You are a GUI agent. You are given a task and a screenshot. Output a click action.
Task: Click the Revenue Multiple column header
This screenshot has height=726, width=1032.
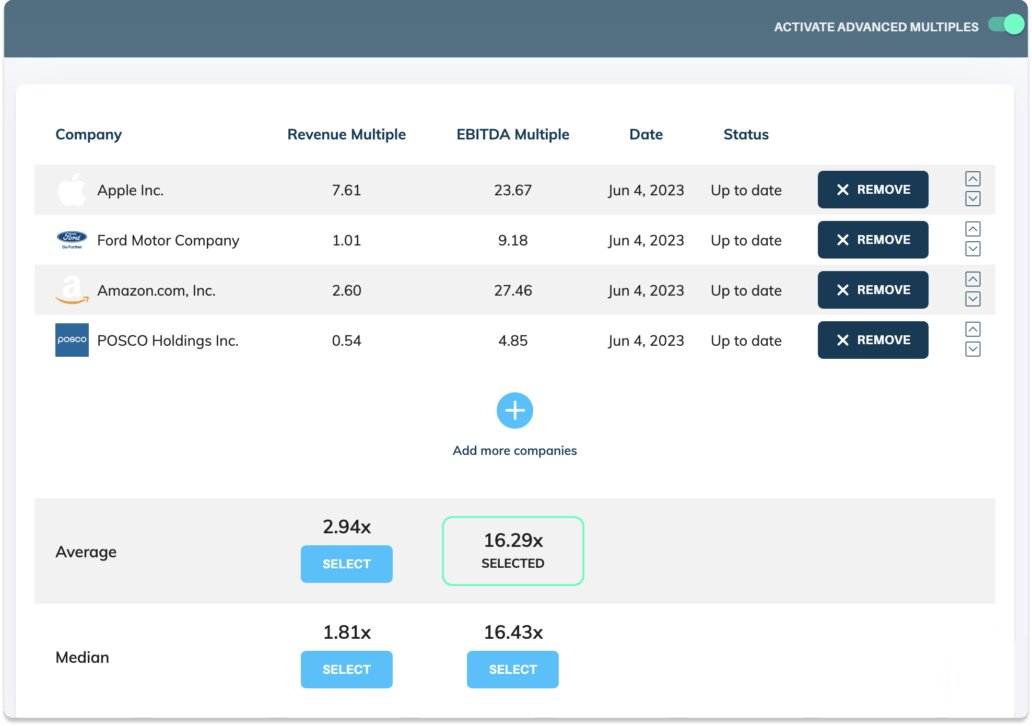tap(346, 134)
